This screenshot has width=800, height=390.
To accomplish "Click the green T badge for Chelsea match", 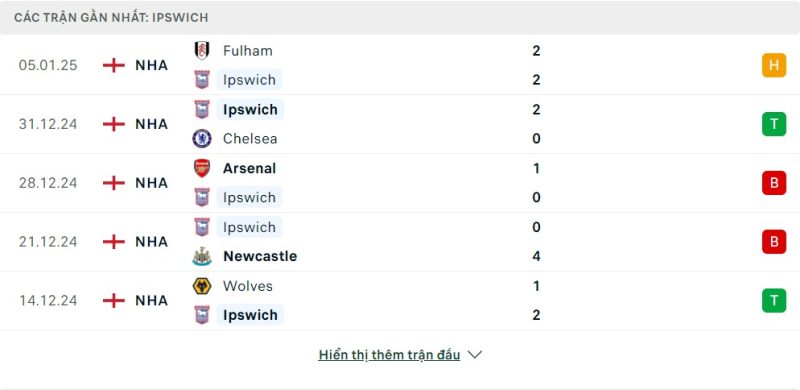I will (774, 124).
